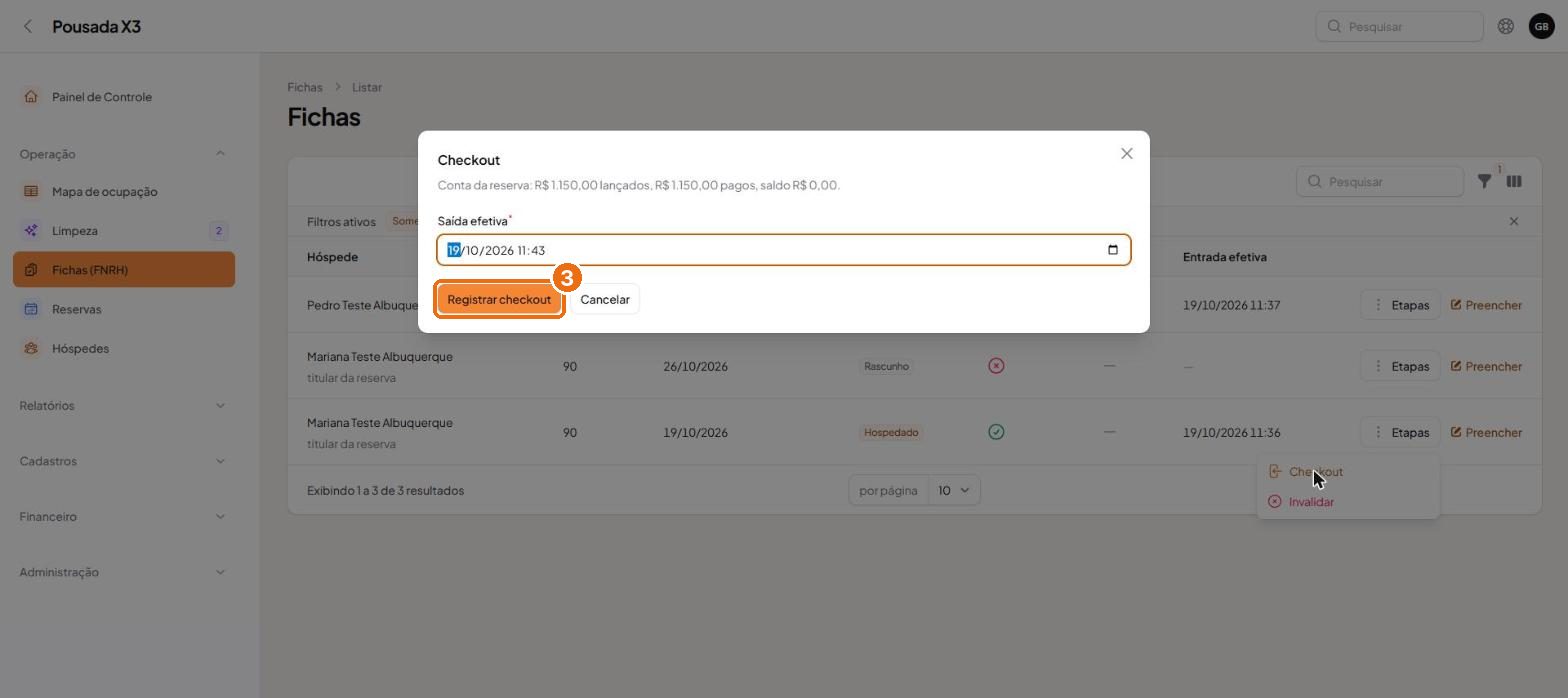Open Etapas menu for Mariana row Hospedado

[1400, 432]
